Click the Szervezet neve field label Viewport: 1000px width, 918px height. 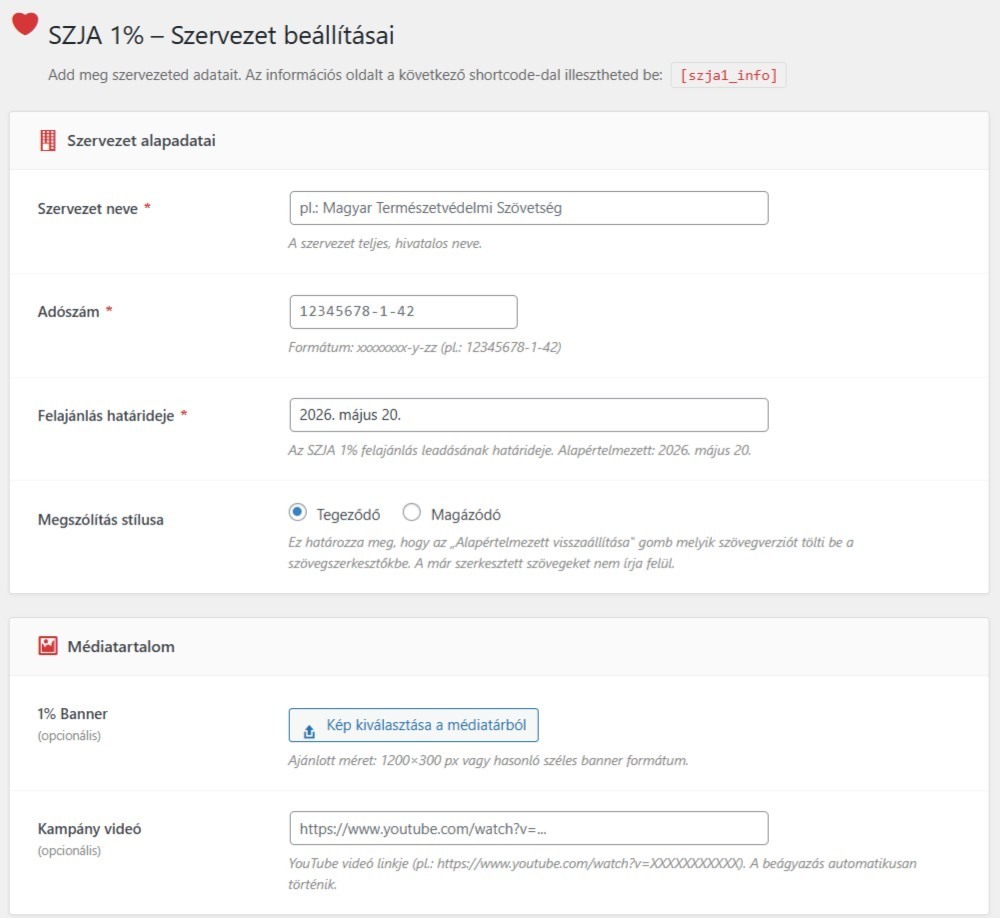(88, 209)
